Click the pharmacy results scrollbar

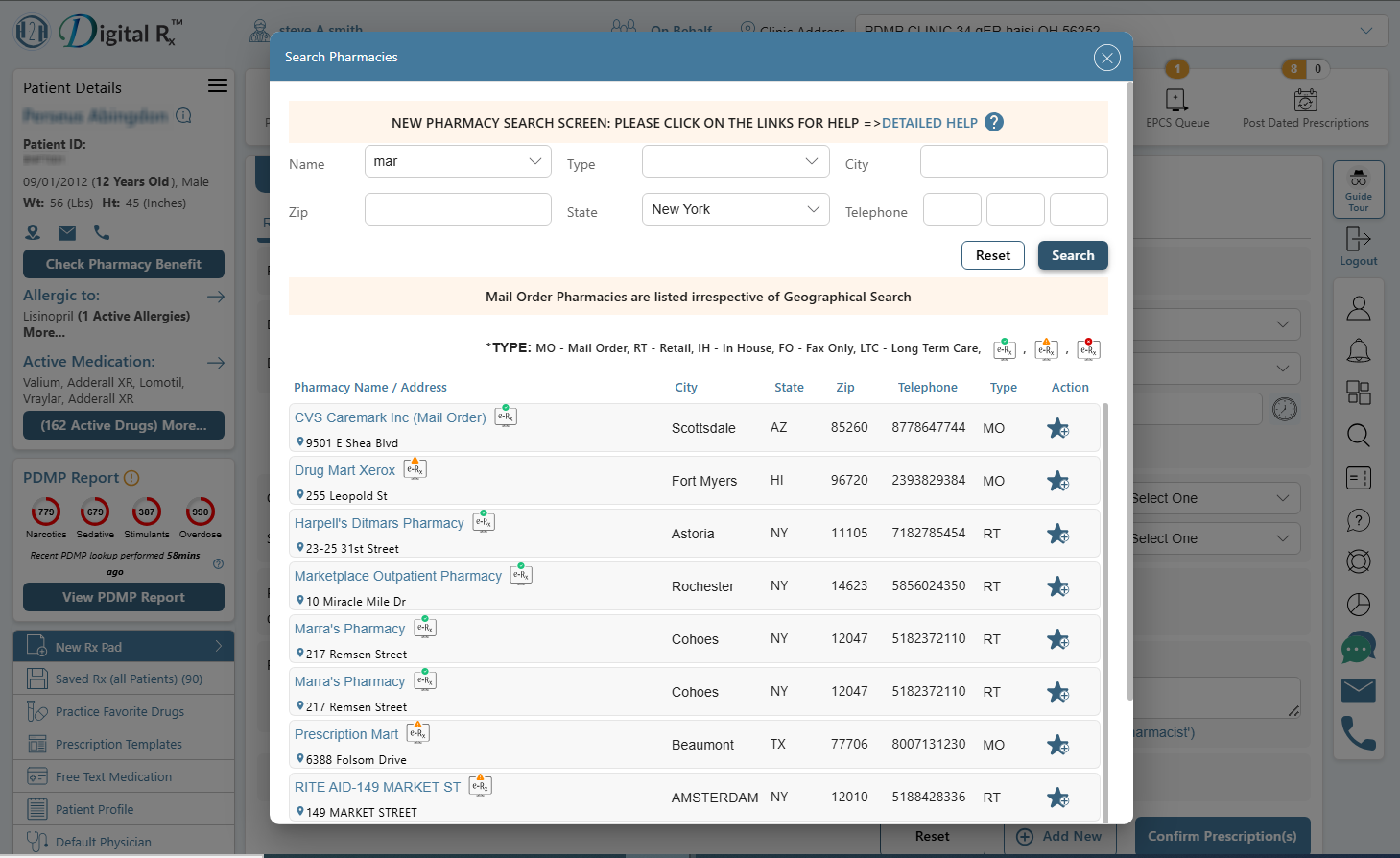[x=1105, y=612]
